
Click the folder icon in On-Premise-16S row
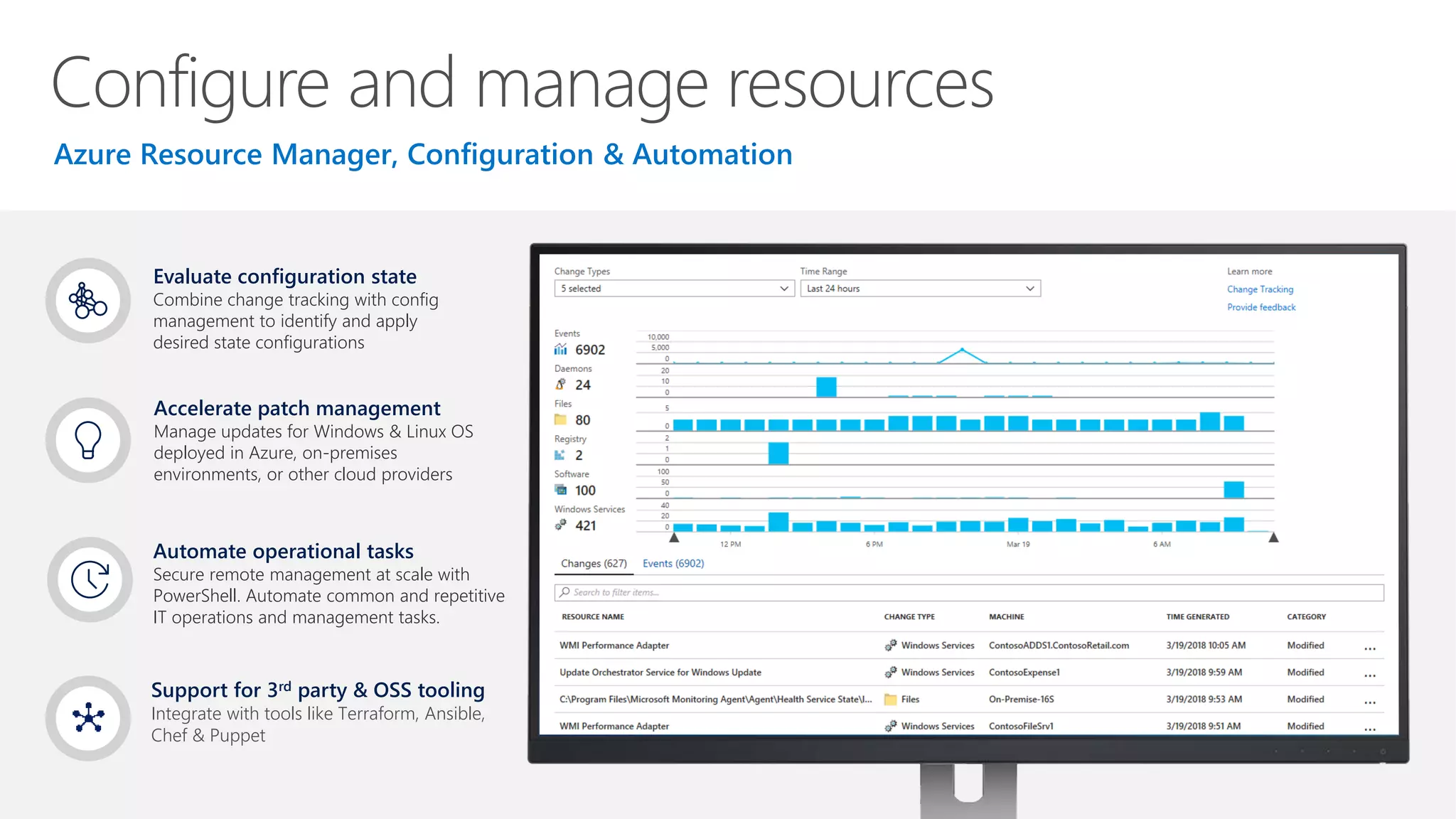coord(890,700)
